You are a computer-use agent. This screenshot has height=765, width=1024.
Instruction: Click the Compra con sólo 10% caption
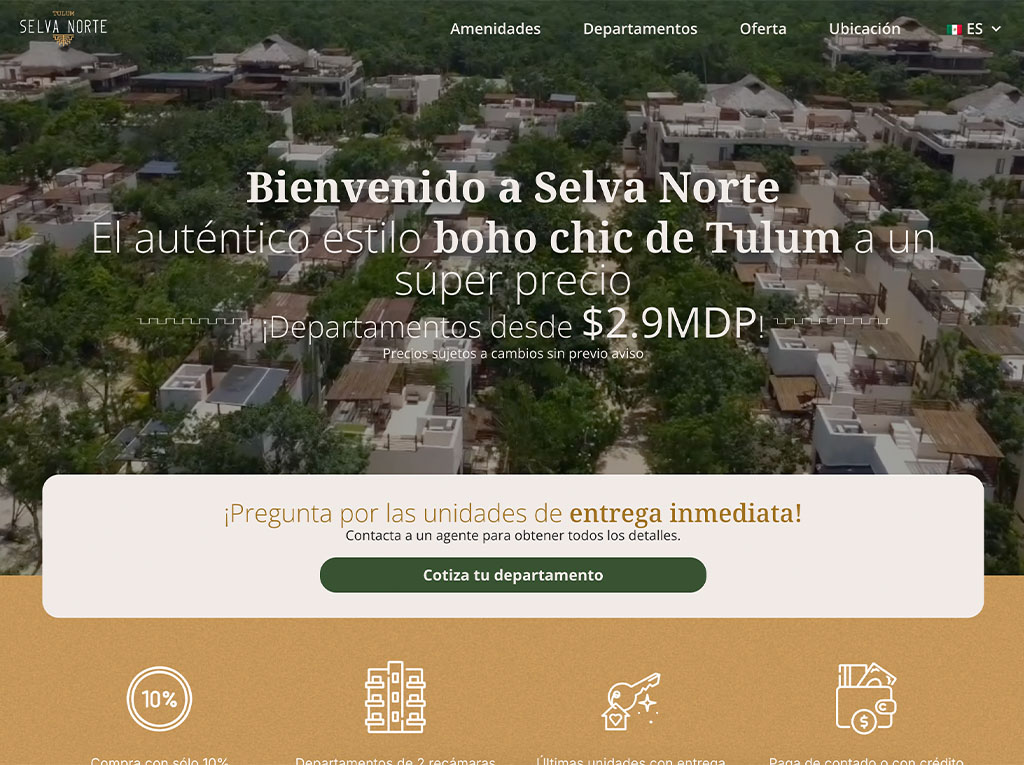pos(159,760)
